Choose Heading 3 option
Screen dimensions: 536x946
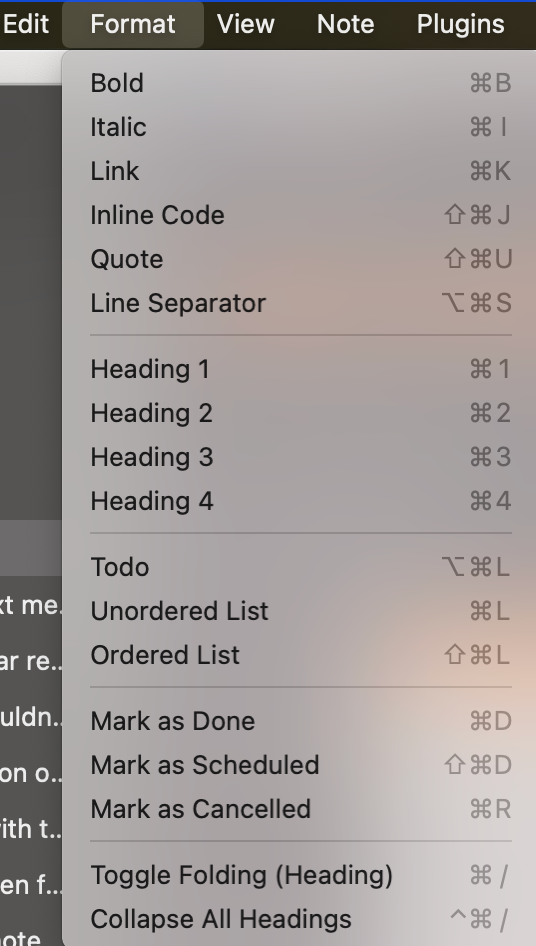[301, 457]
